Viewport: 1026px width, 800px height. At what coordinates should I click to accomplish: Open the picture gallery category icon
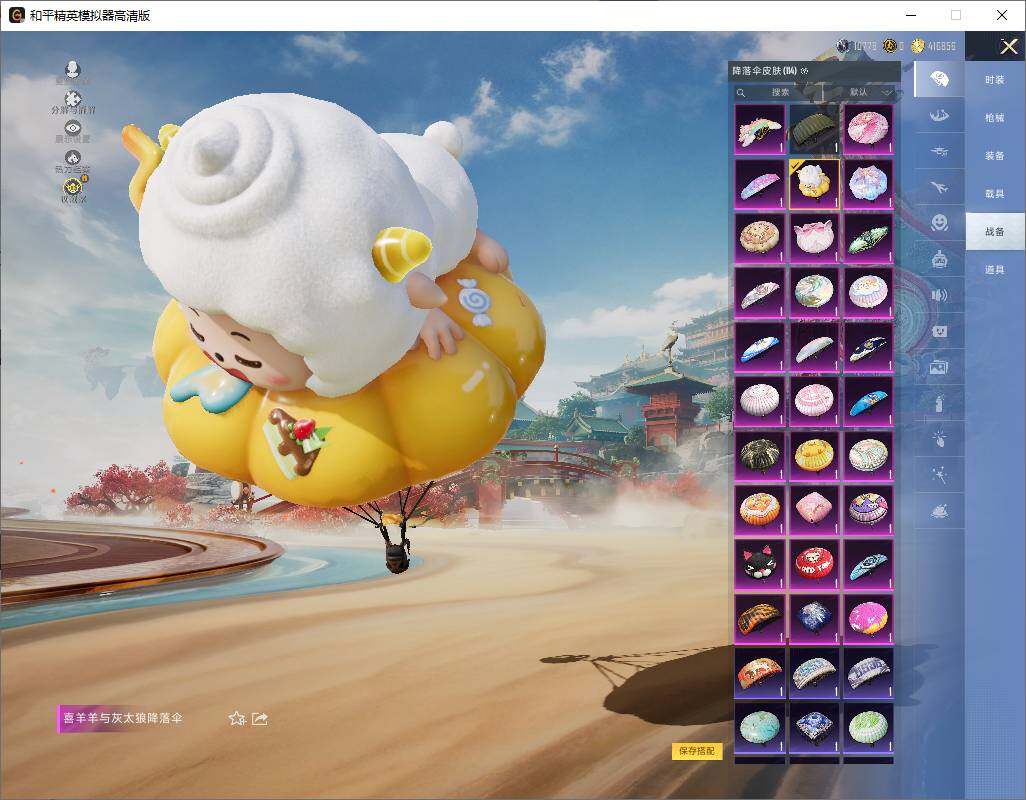[939, 367]
